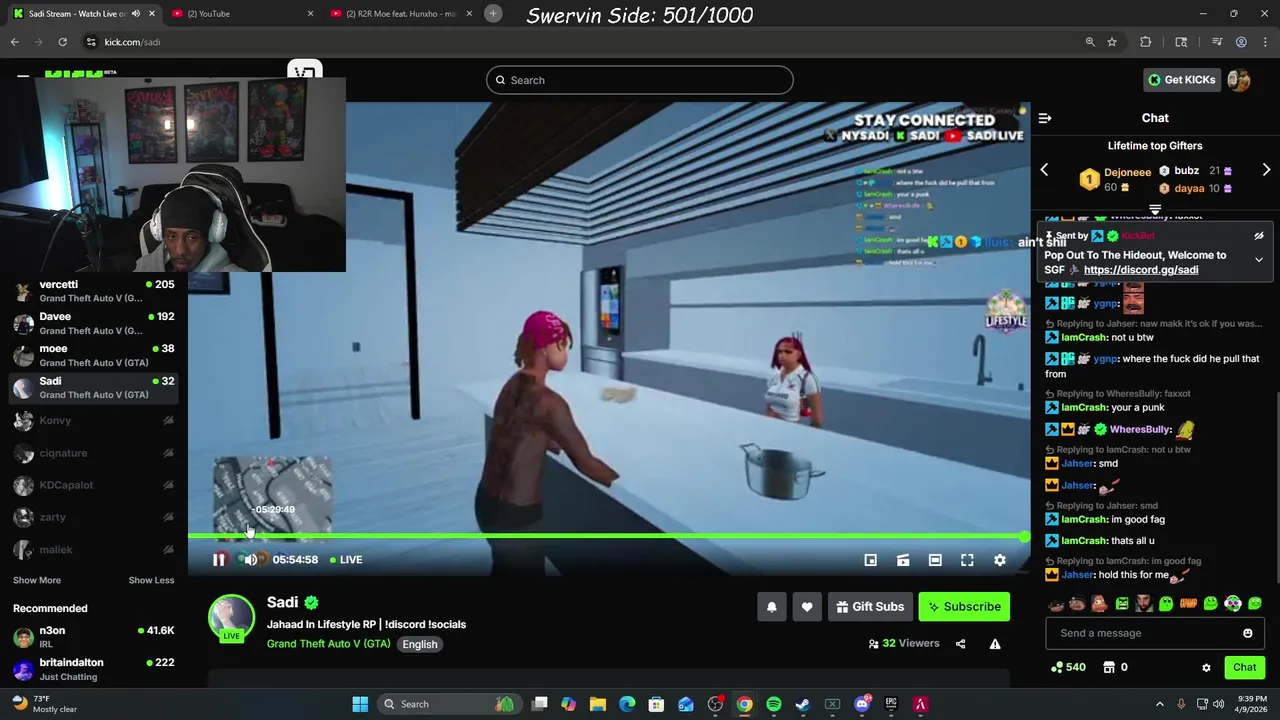The height and width of the screenshot is (720, 1280).
Task: Open recommended britaindalton channel
Action: 94,669
